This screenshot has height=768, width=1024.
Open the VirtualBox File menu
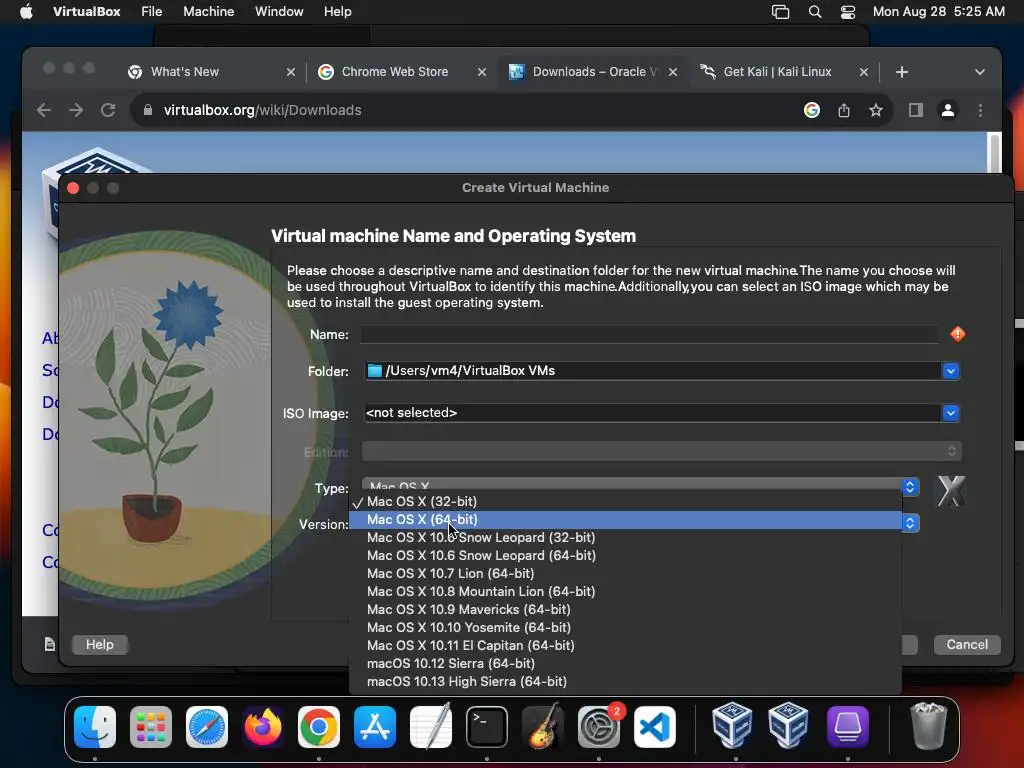pos(152,12)
